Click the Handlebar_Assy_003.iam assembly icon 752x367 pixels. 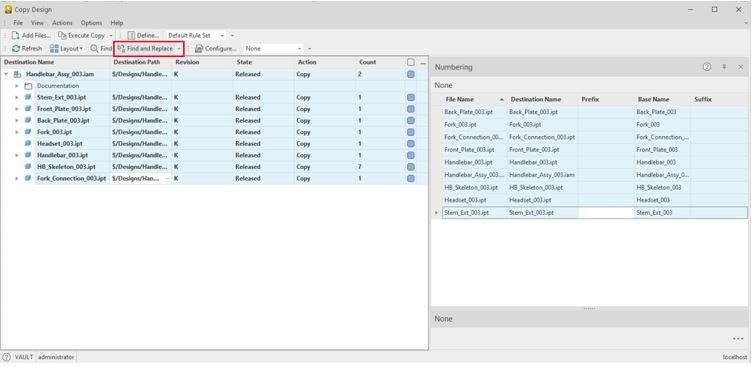point(18,74)
